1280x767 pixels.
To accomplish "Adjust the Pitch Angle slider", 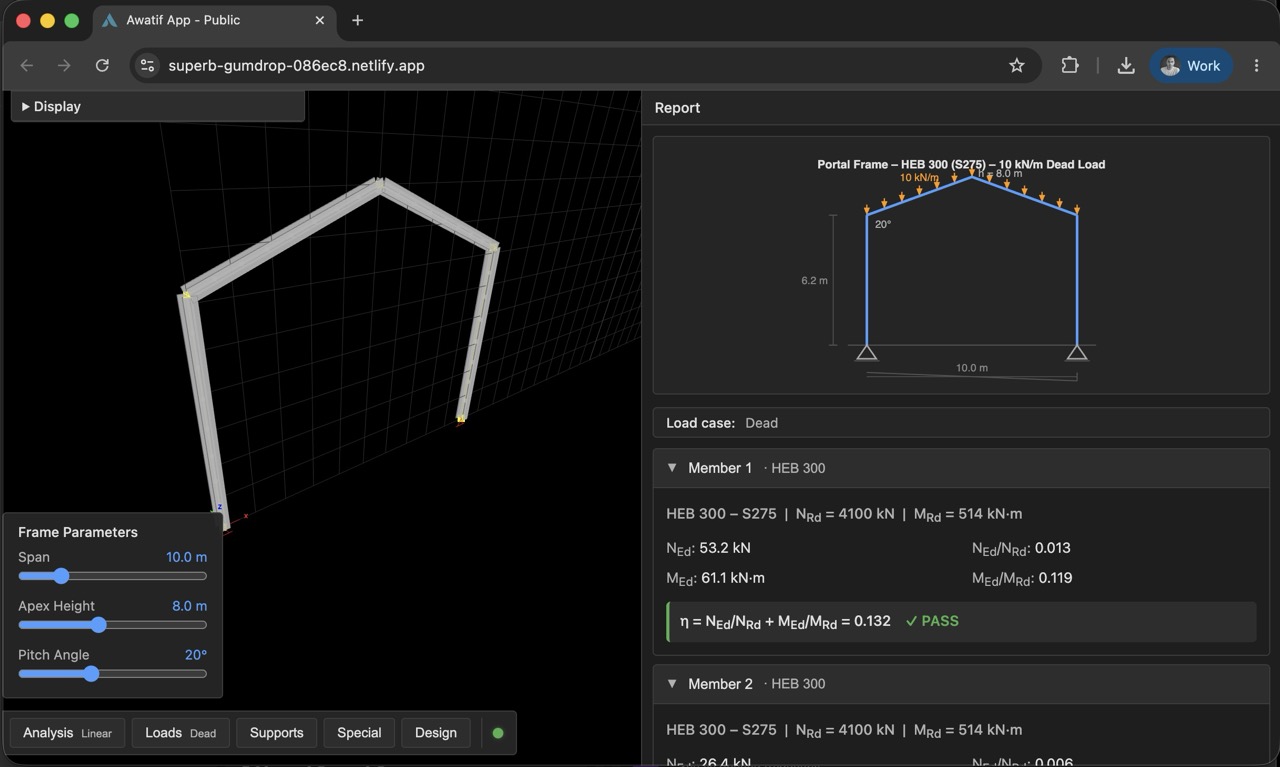I will point(112,674).
